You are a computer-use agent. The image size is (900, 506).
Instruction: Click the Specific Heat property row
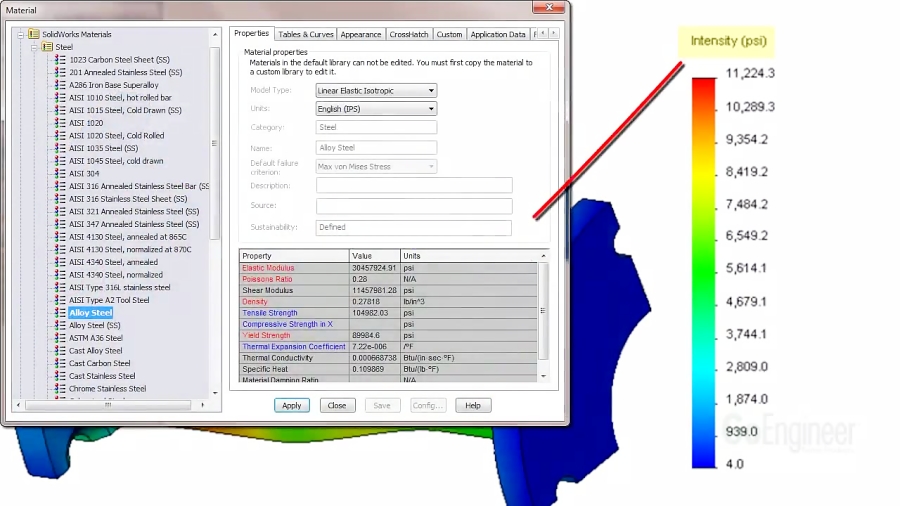click(388, 369)
